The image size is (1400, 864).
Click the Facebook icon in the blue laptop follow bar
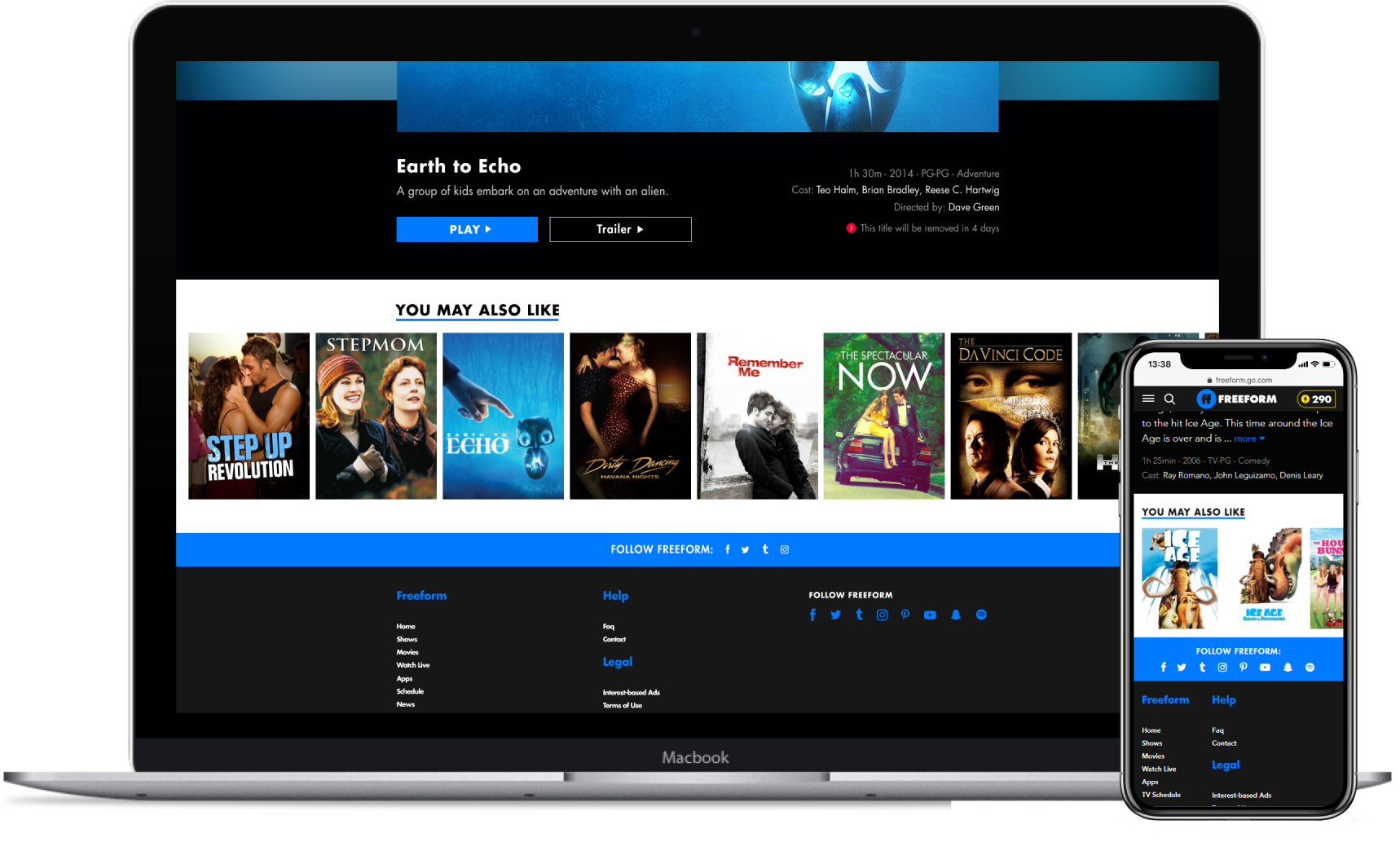tap(728, 549)
